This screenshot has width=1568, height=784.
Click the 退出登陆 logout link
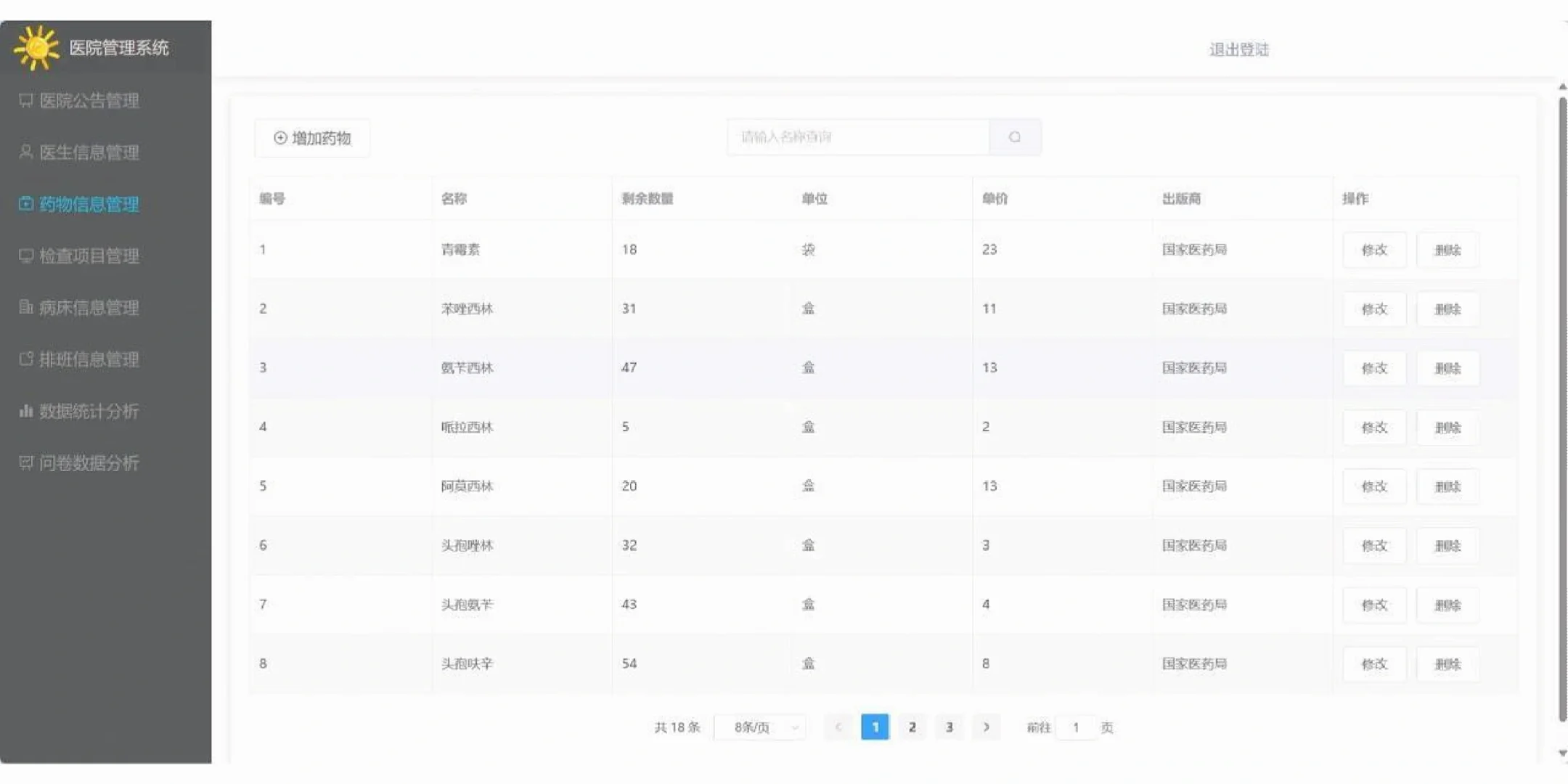1238,49
